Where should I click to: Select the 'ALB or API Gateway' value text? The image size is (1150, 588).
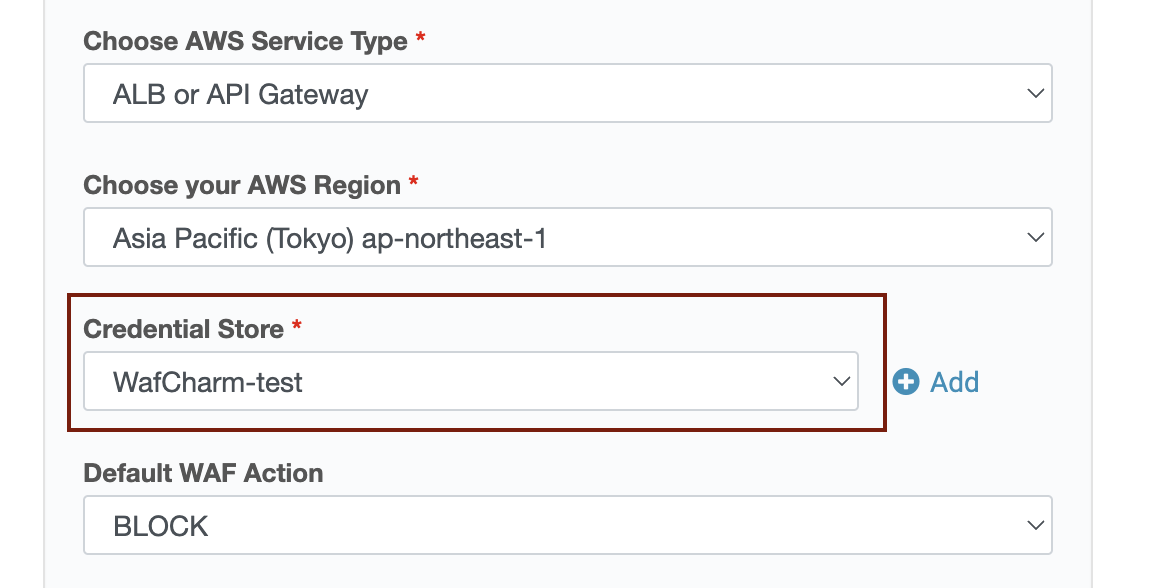pyautogui.click(x=240, y=95)
